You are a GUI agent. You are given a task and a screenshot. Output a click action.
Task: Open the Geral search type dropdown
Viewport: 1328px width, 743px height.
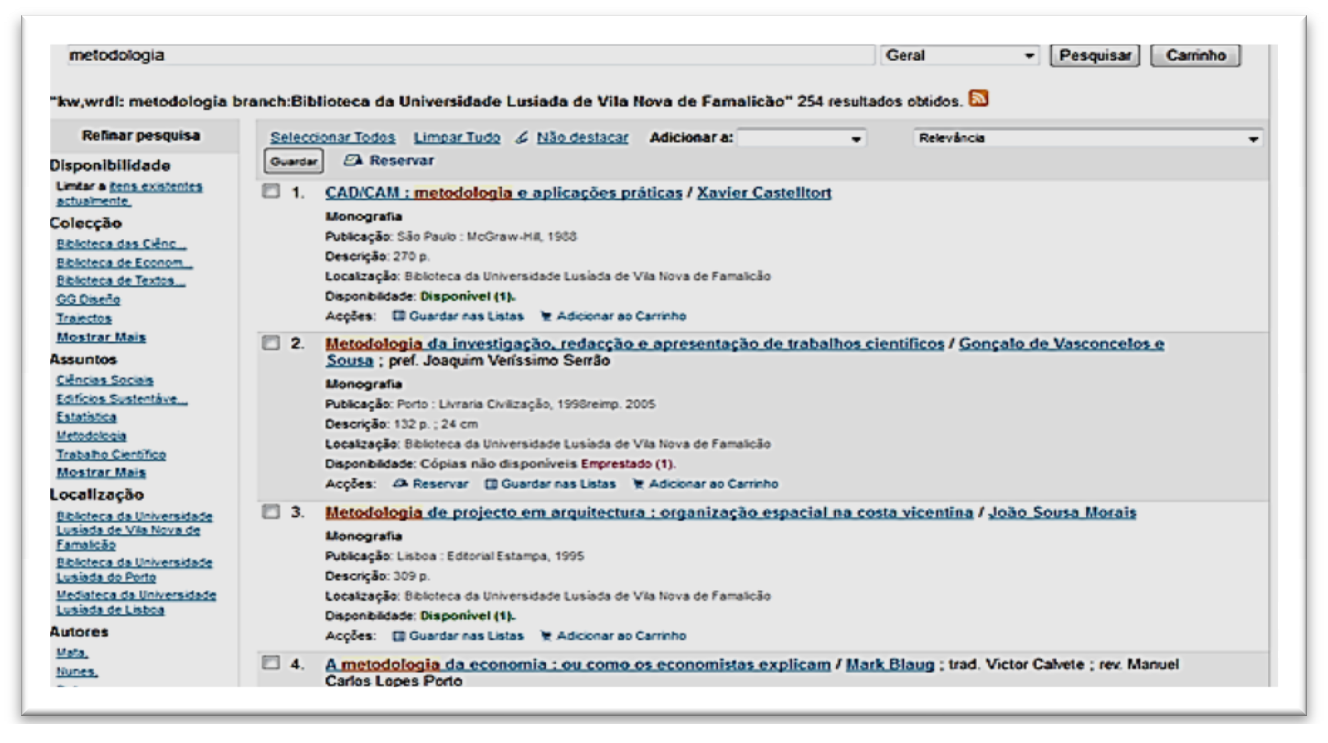(x=960, y=55)
